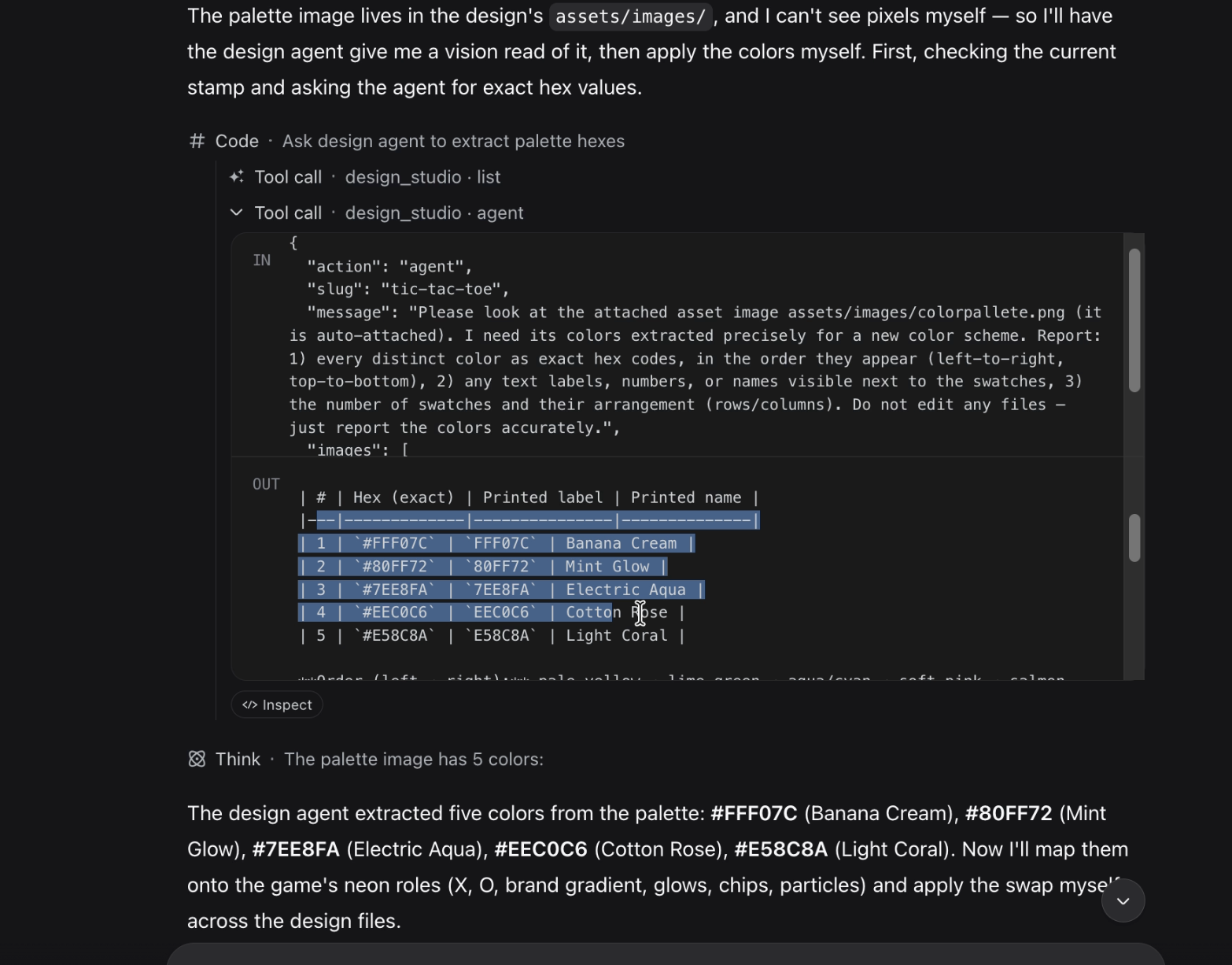Expand the Code step labeled Ask design agent
The width and height of the screenshot is (1232, 965).
407,141
